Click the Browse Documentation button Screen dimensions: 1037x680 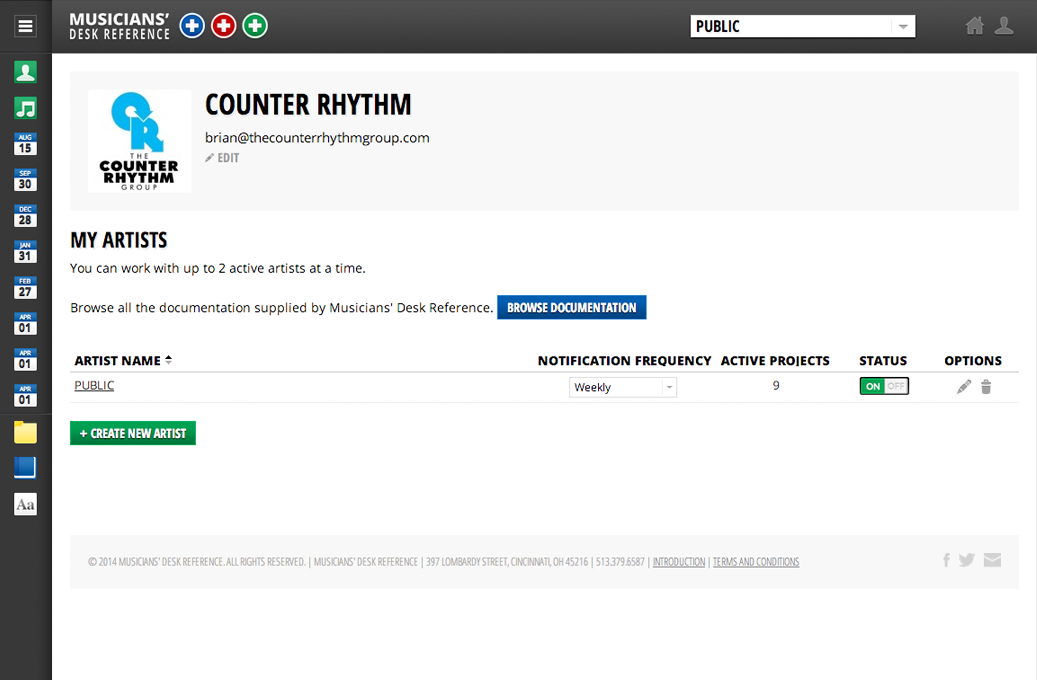point(571,308)
